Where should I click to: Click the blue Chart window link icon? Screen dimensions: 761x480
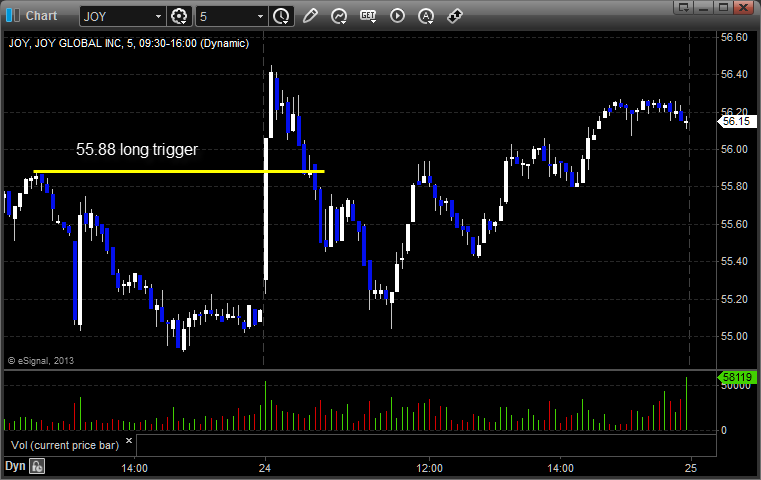[13, 16]
